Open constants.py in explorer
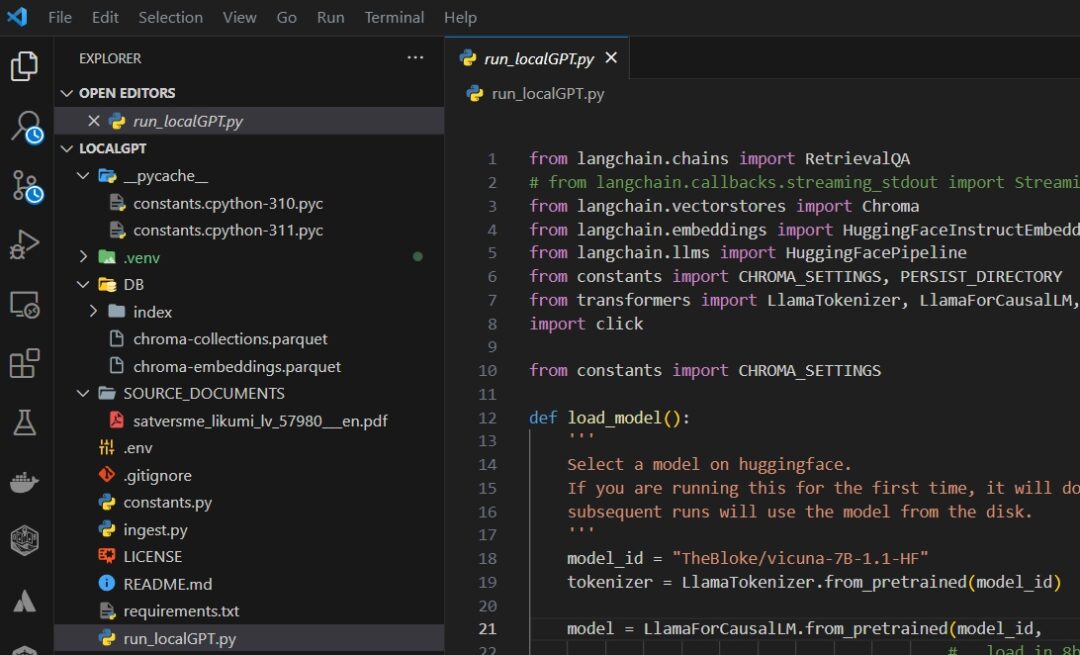 point(167,502)
